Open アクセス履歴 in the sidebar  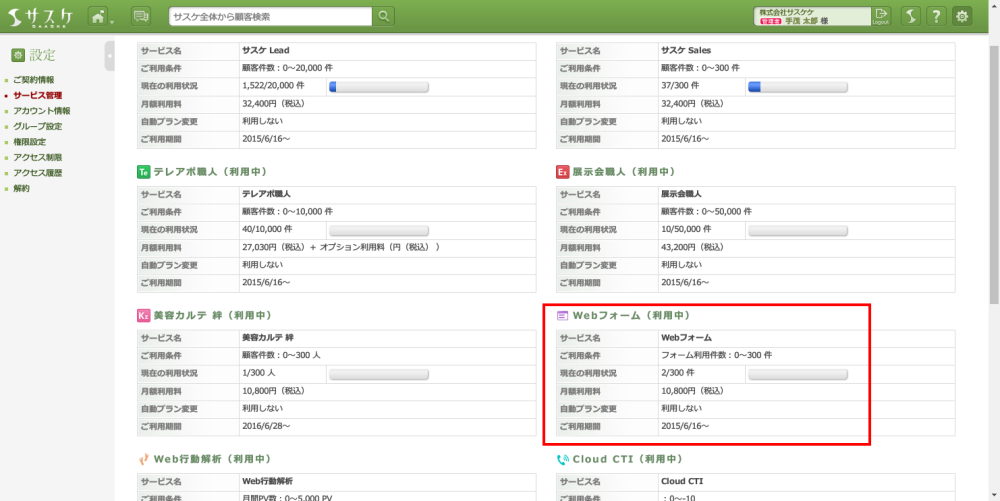[x=37, y=173]
